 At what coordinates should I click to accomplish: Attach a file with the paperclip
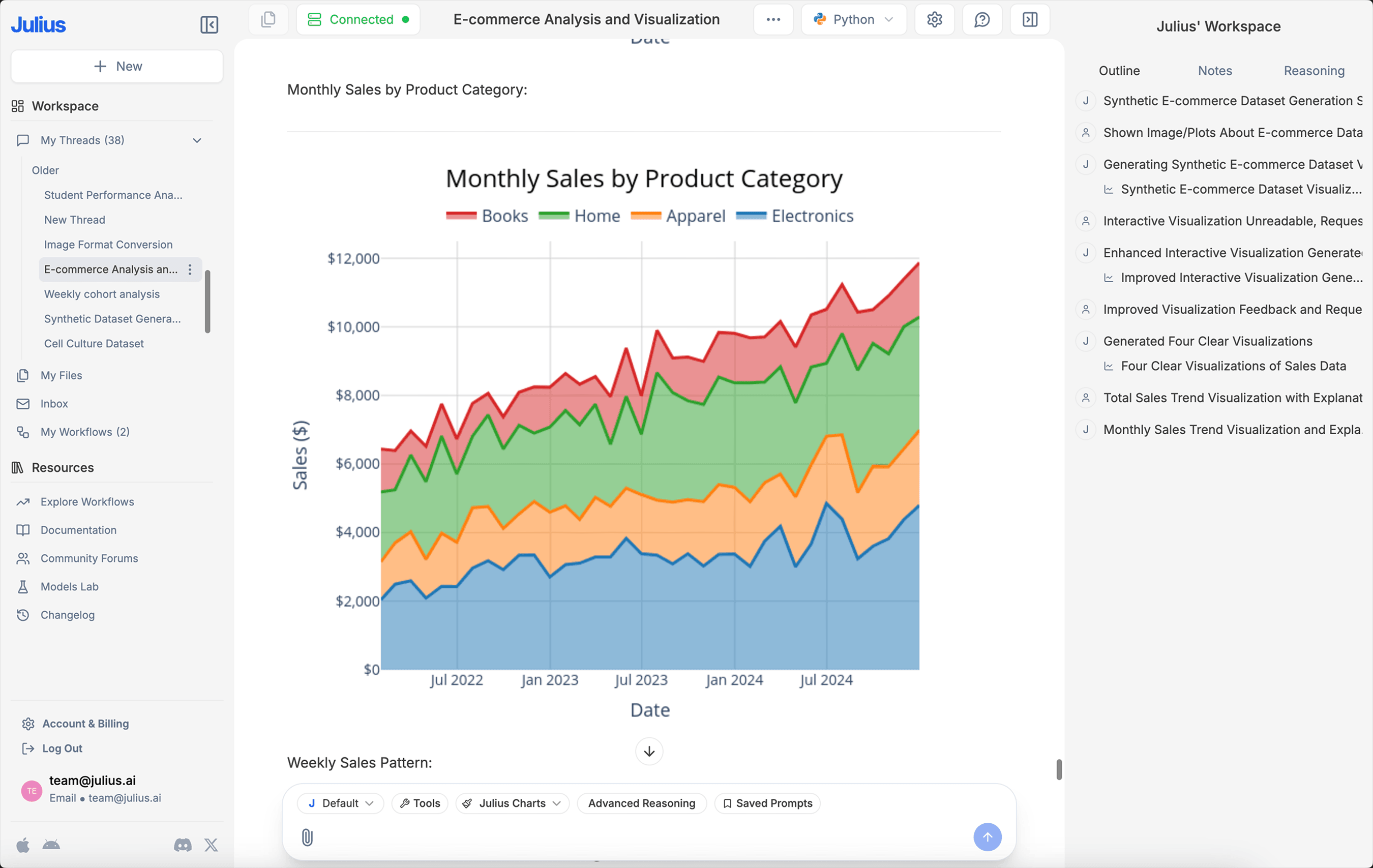tap(308, 838)
